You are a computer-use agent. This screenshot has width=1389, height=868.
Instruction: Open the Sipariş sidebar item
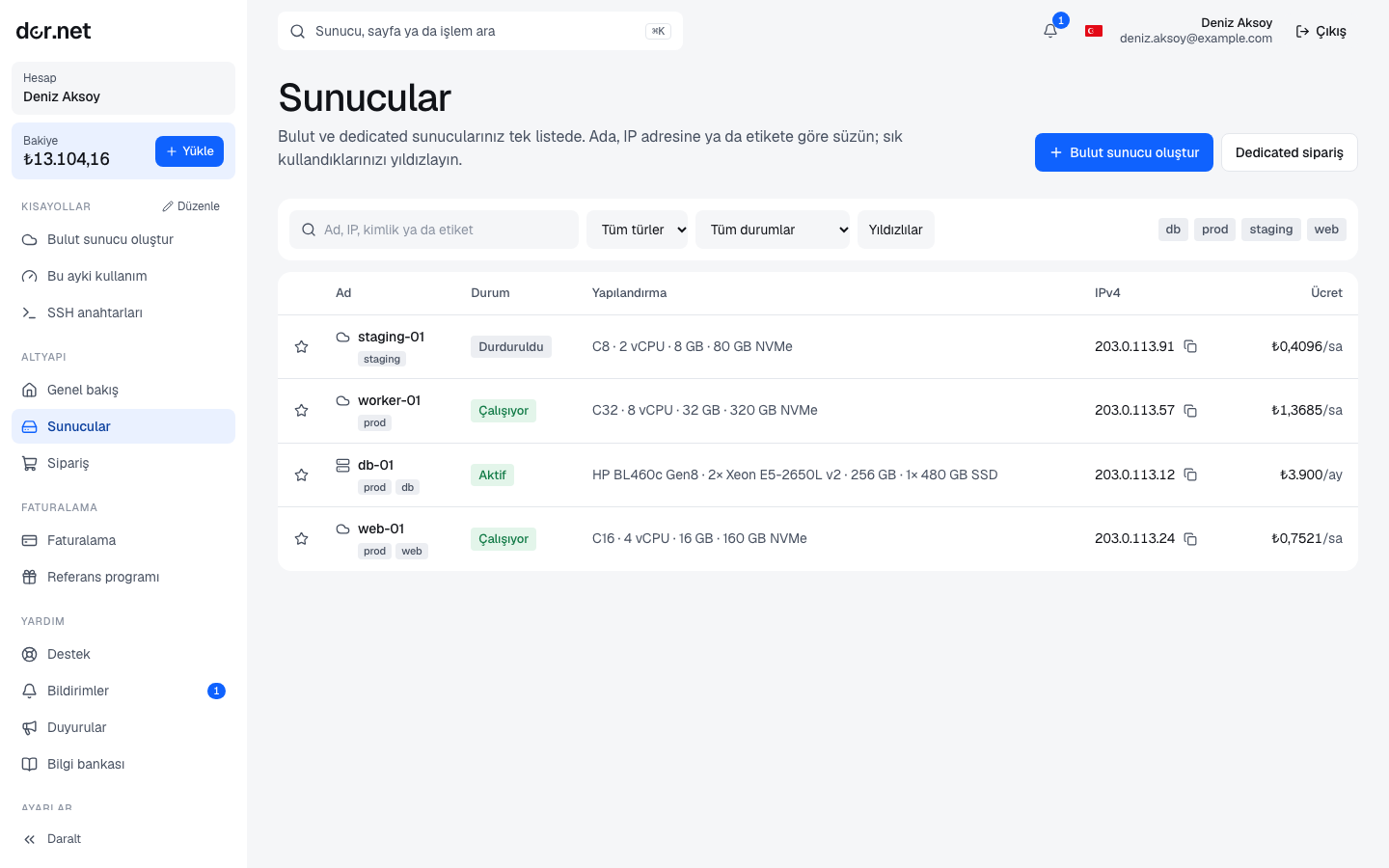[123, 463]
